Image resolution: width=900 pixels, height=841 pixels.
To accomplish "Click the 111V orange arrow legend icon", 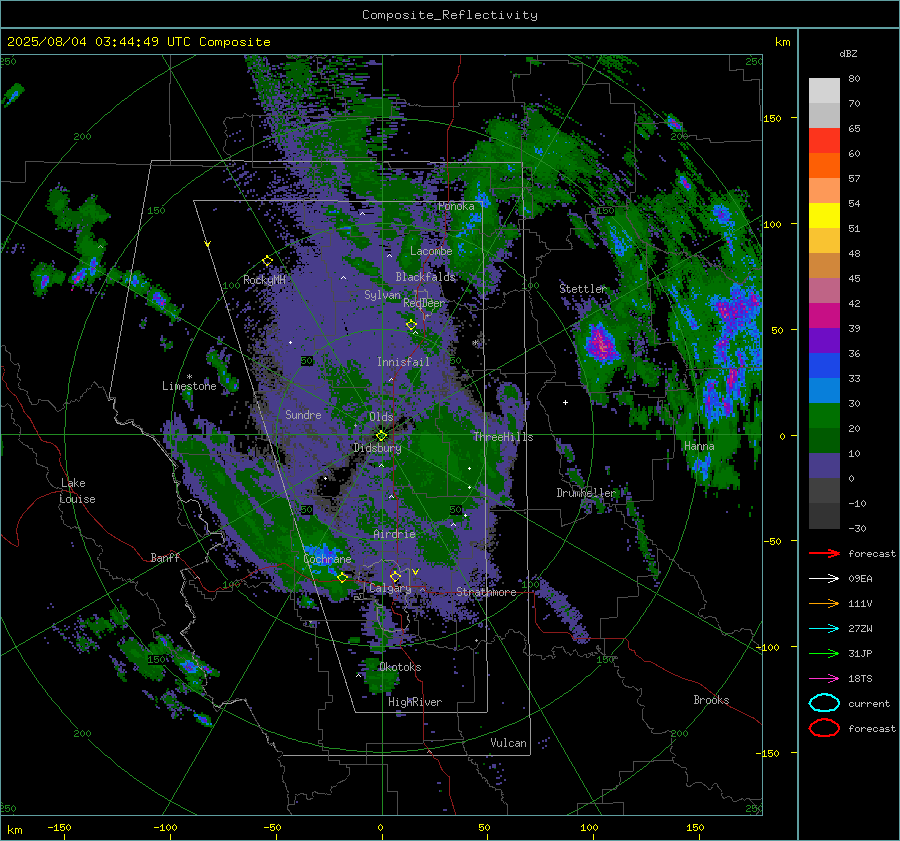I will pyautogui.click(x=824, y=603).
